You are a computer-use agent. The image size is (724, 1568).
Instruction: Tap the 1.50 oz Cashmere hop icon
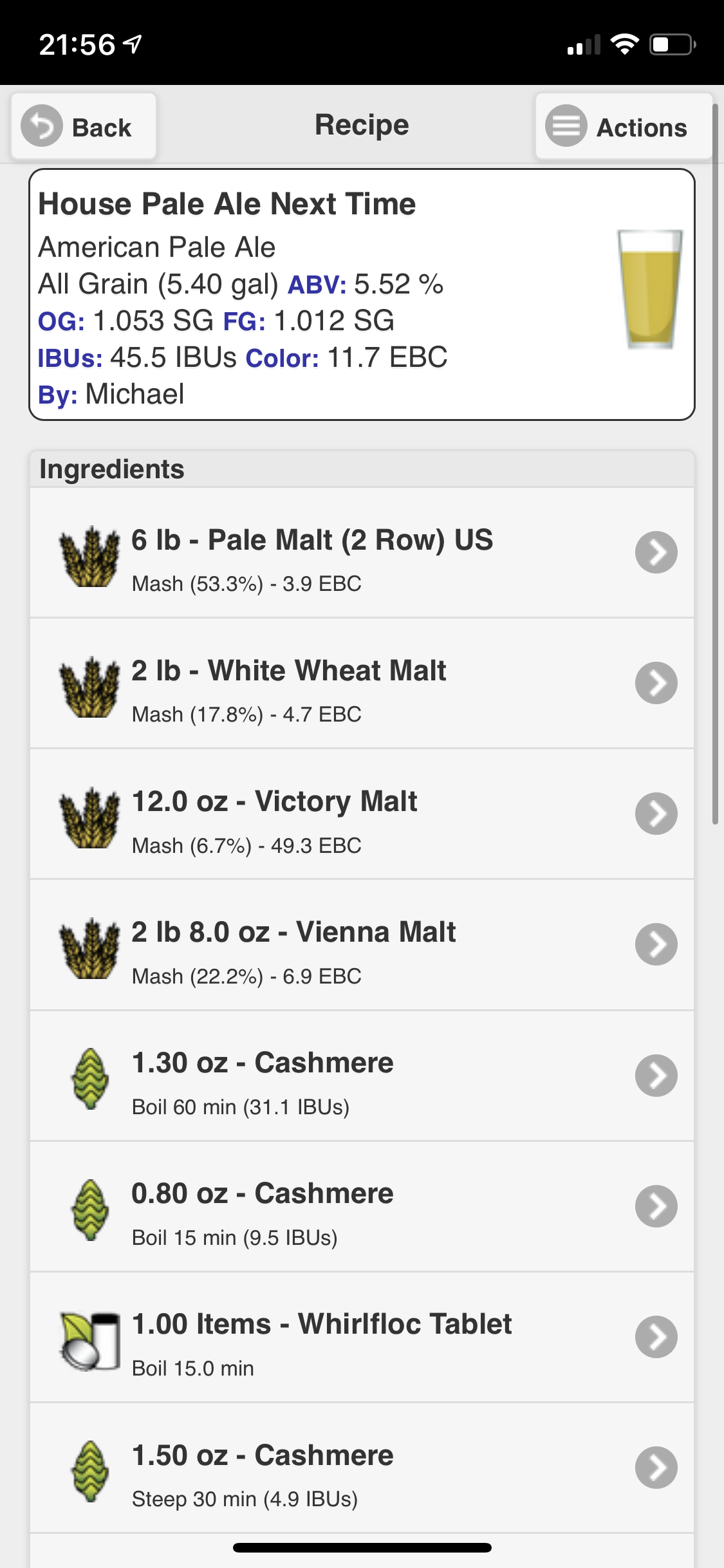pos(90,1471)
